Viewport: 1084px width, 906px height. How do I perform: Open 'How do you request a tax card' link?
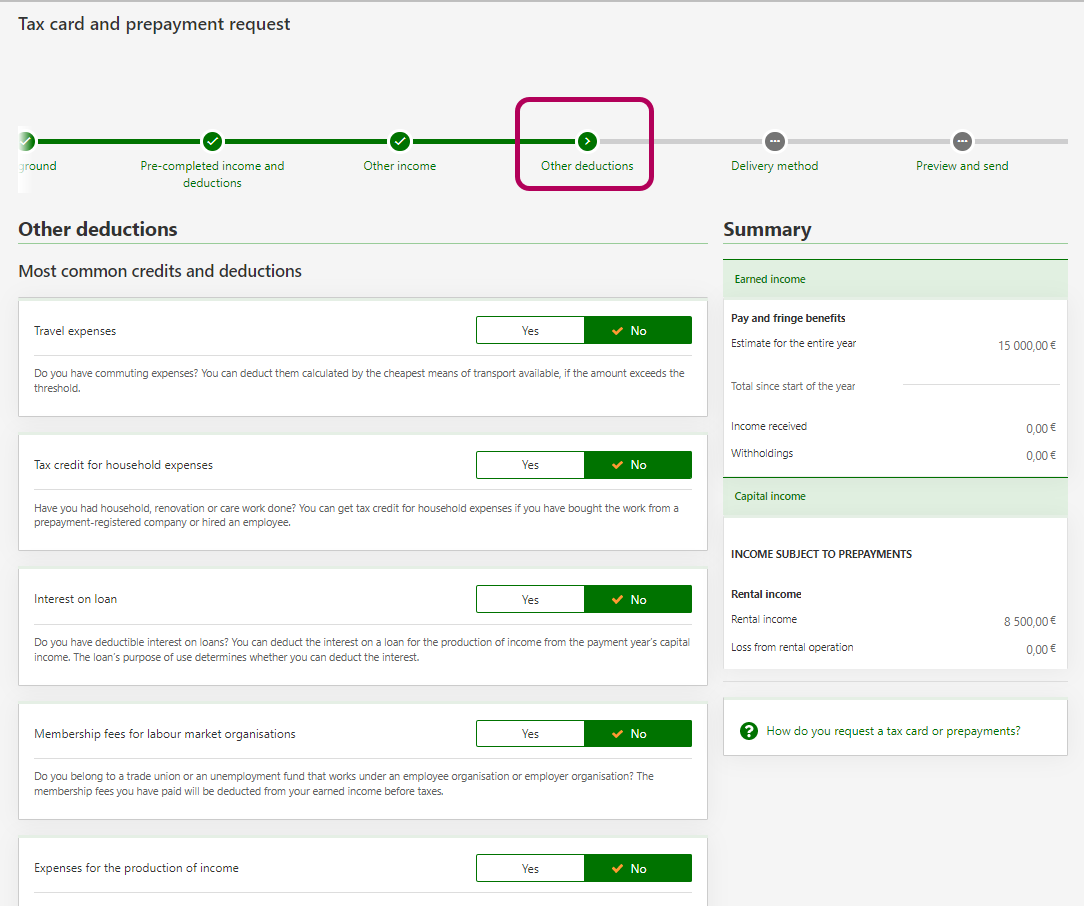point(893,731)
